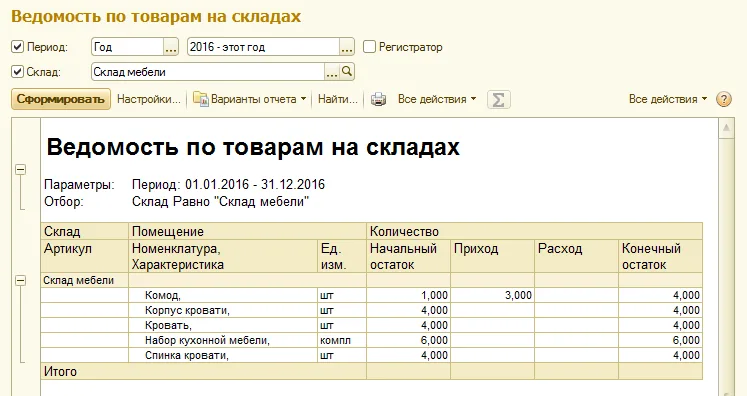747x396 pixels.
Task: Select the Склад мебели group row cell
Action: coord(85,280)
